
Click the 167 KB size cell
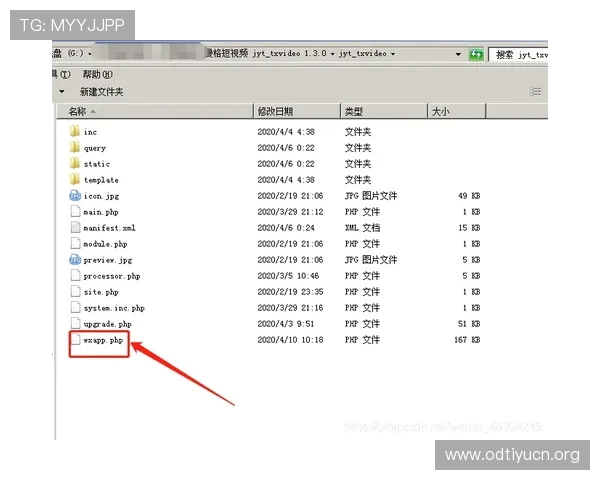467,340
